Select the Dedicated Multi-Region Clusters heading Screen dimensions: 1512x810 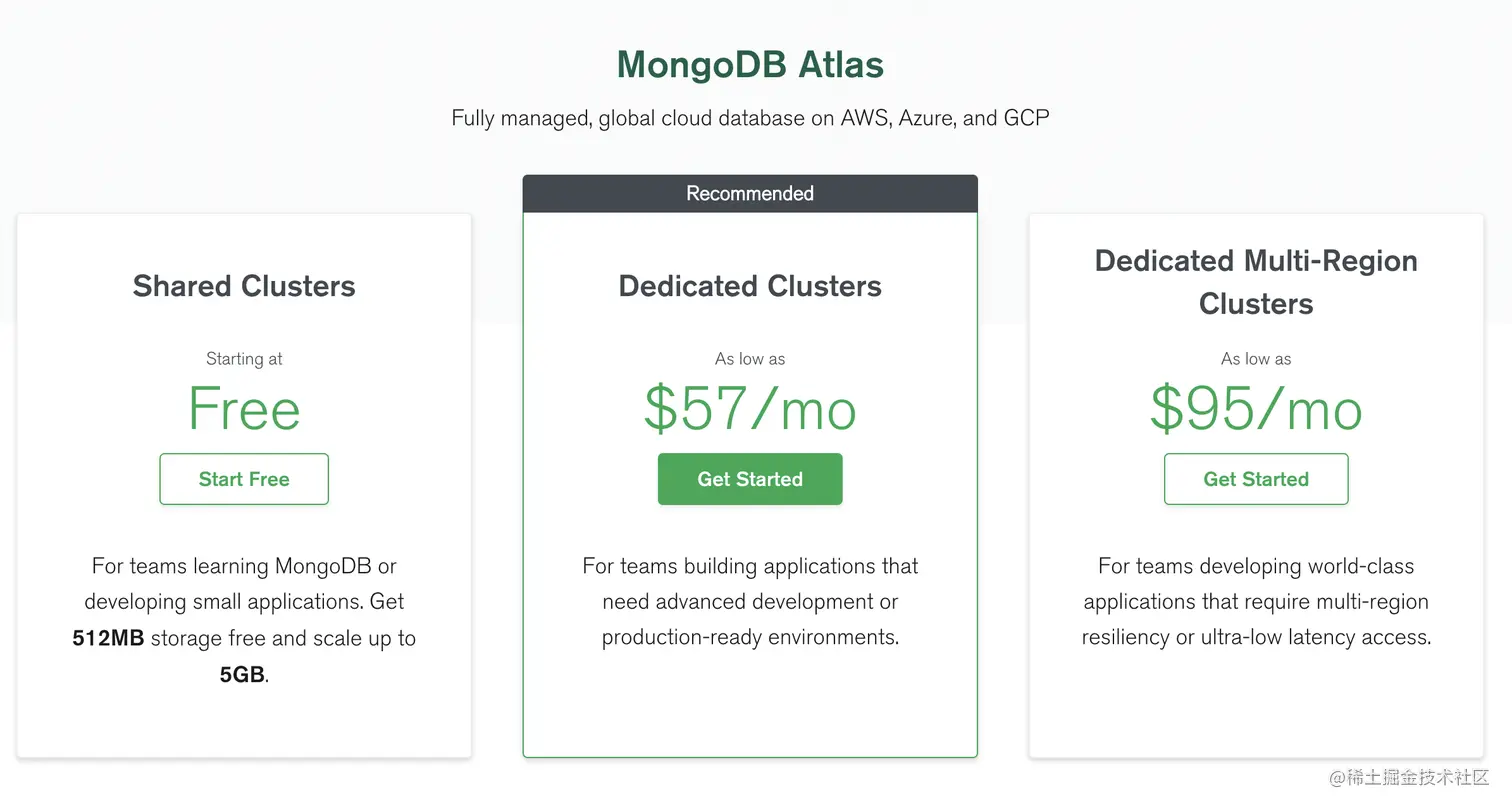(x=1256, y=282)
